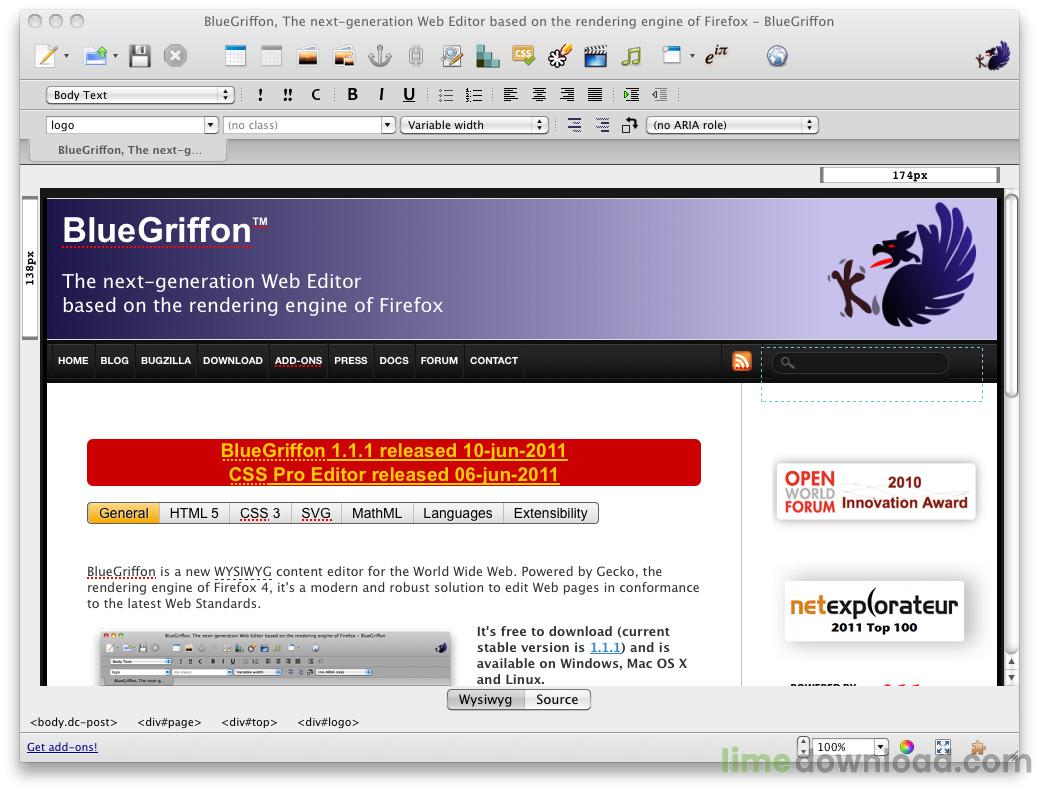Viewport: 1039px width, 792px height.
Task: Toggle fullscreen with the expand icon
Action: pos(943,747)
